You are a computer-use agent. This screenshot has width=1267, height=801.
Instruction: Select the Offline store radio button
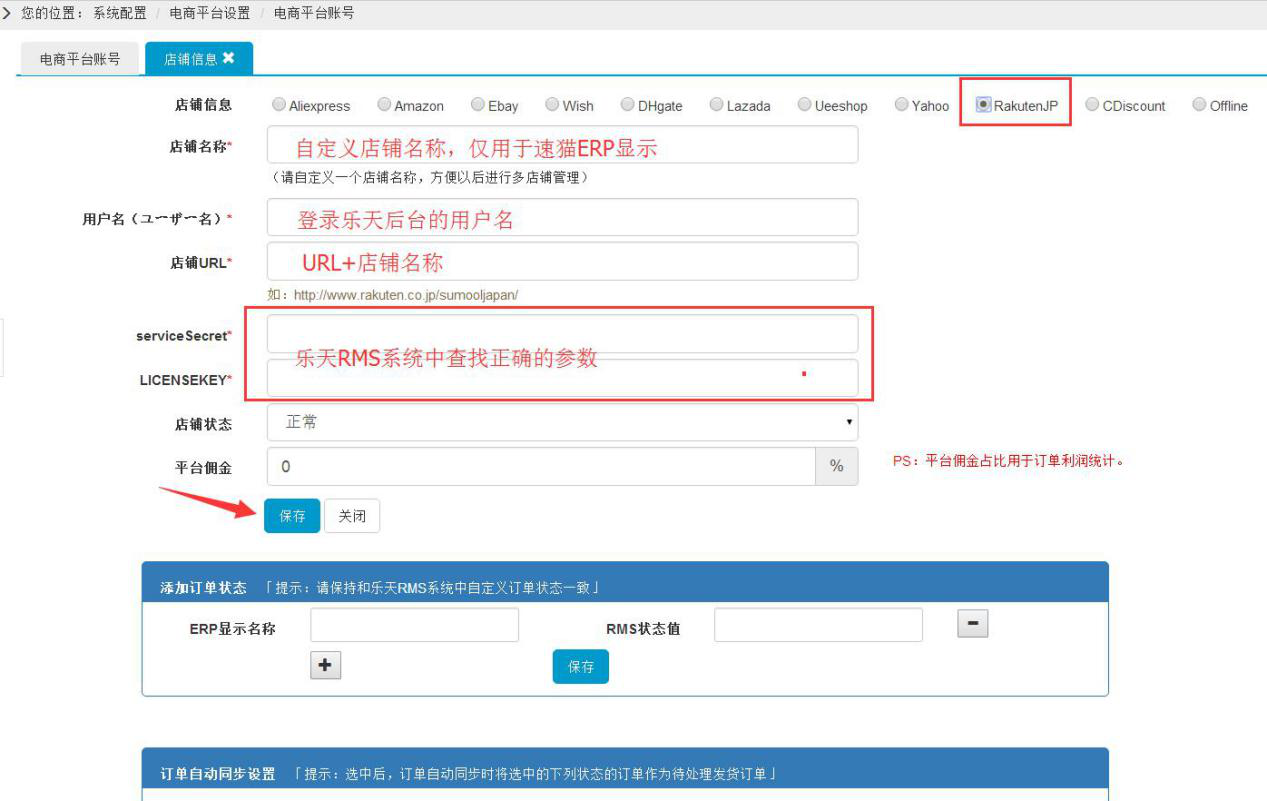[1199, 105]
